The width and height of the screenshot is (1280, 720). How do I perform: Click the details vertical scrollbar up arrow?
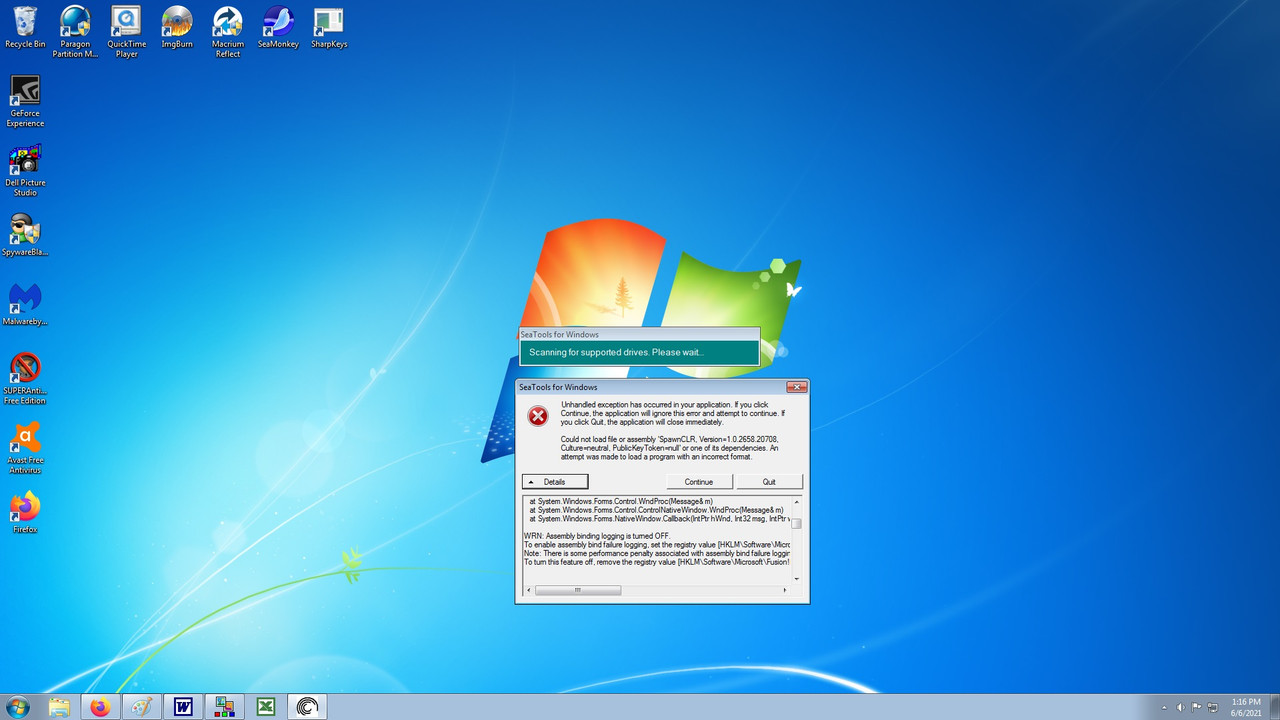(x=797, y=501)
